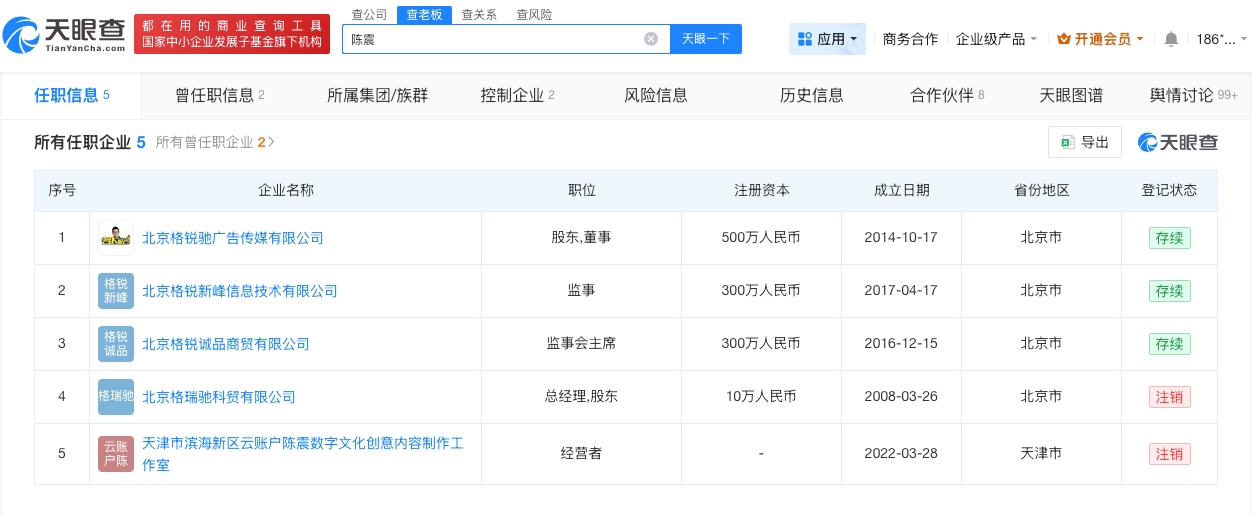Open the 曾任职信息 tab

point(220,95)
